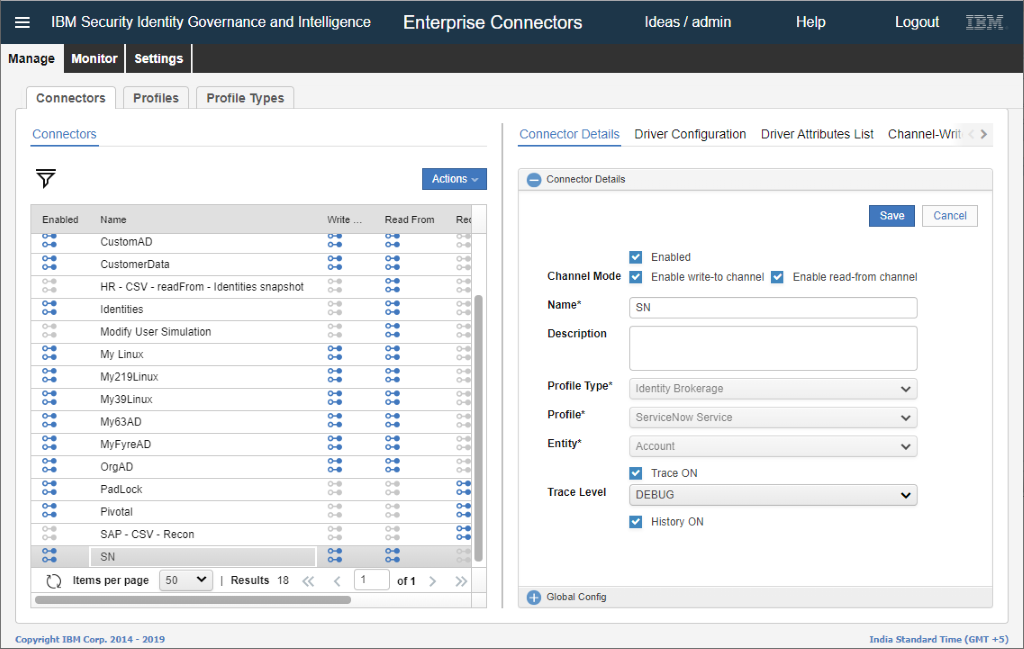1024x649 pixels.
Task: Open the Entity dropdown showing Account
Action: point(773,446)
